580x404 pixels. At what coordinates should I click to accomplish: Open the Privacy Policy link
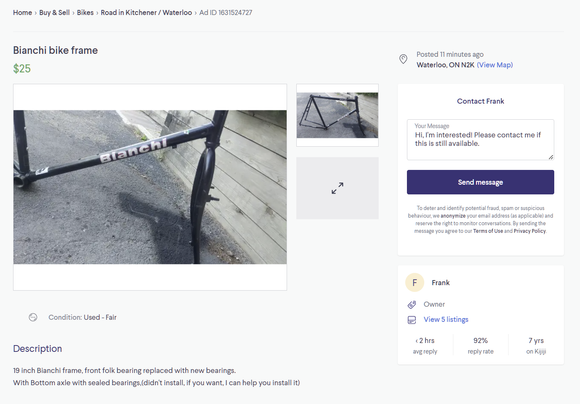pyautogui.click(x=530, y=231)
